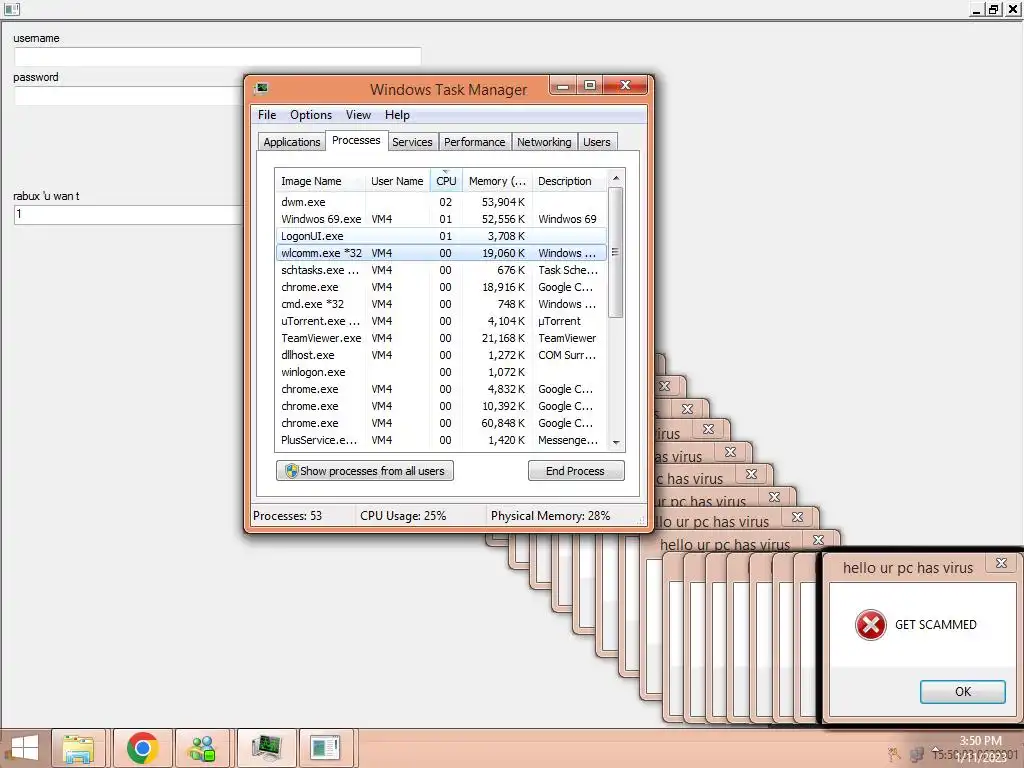Open the File menu in Task Manager
1024x768 pixels.
pos(266,115)
